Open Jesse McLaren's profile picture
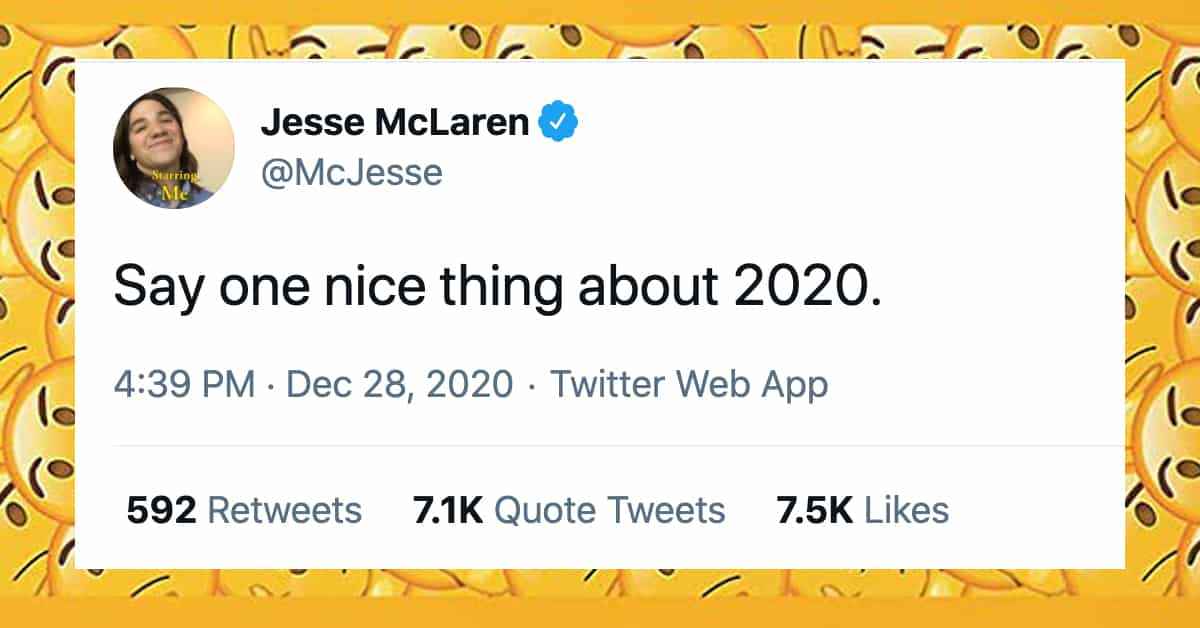 tap(173, 148)
